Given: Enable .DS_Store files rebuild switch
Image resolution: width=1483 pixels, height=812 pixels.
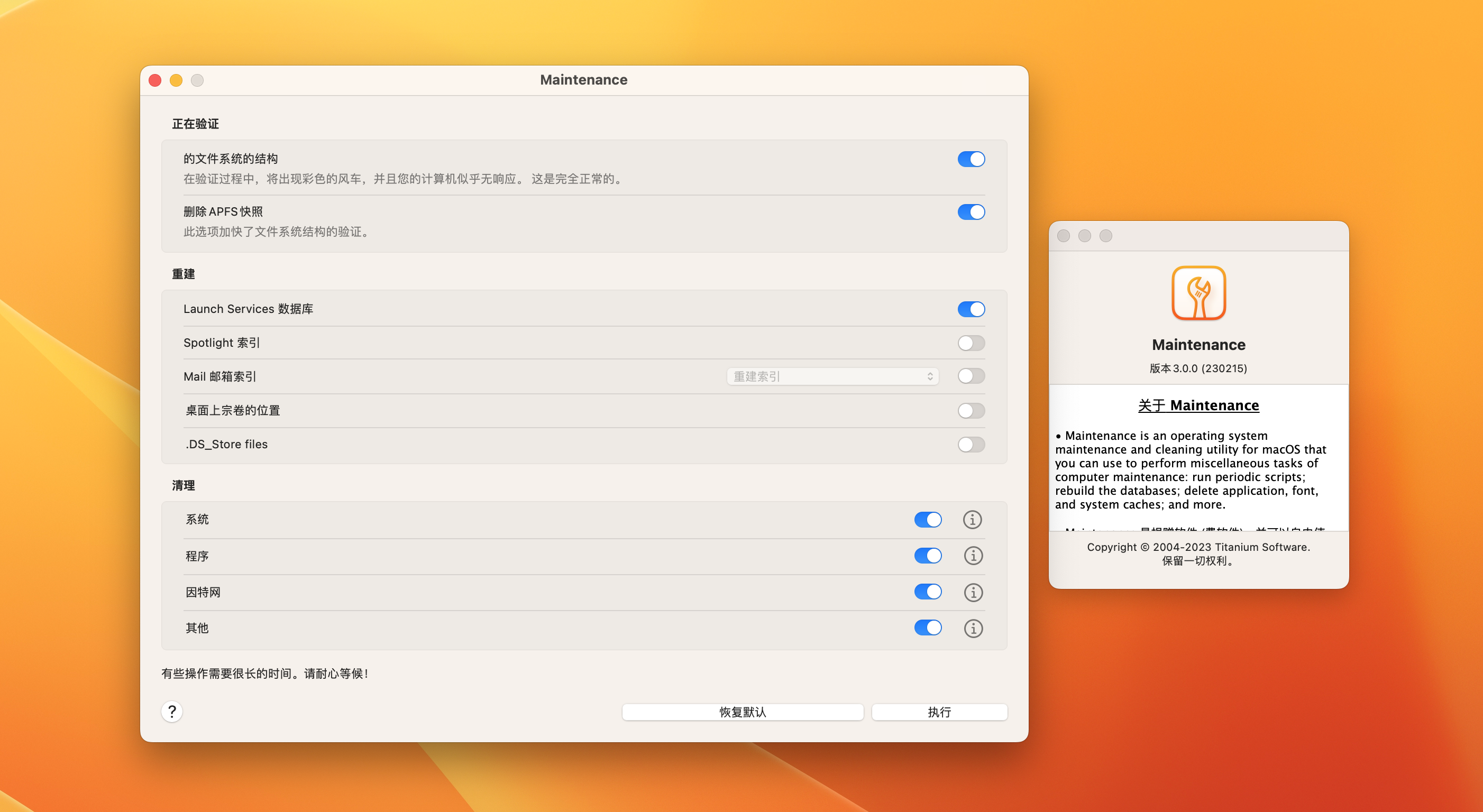Looking at the screenshot, I should coord(971,444).
